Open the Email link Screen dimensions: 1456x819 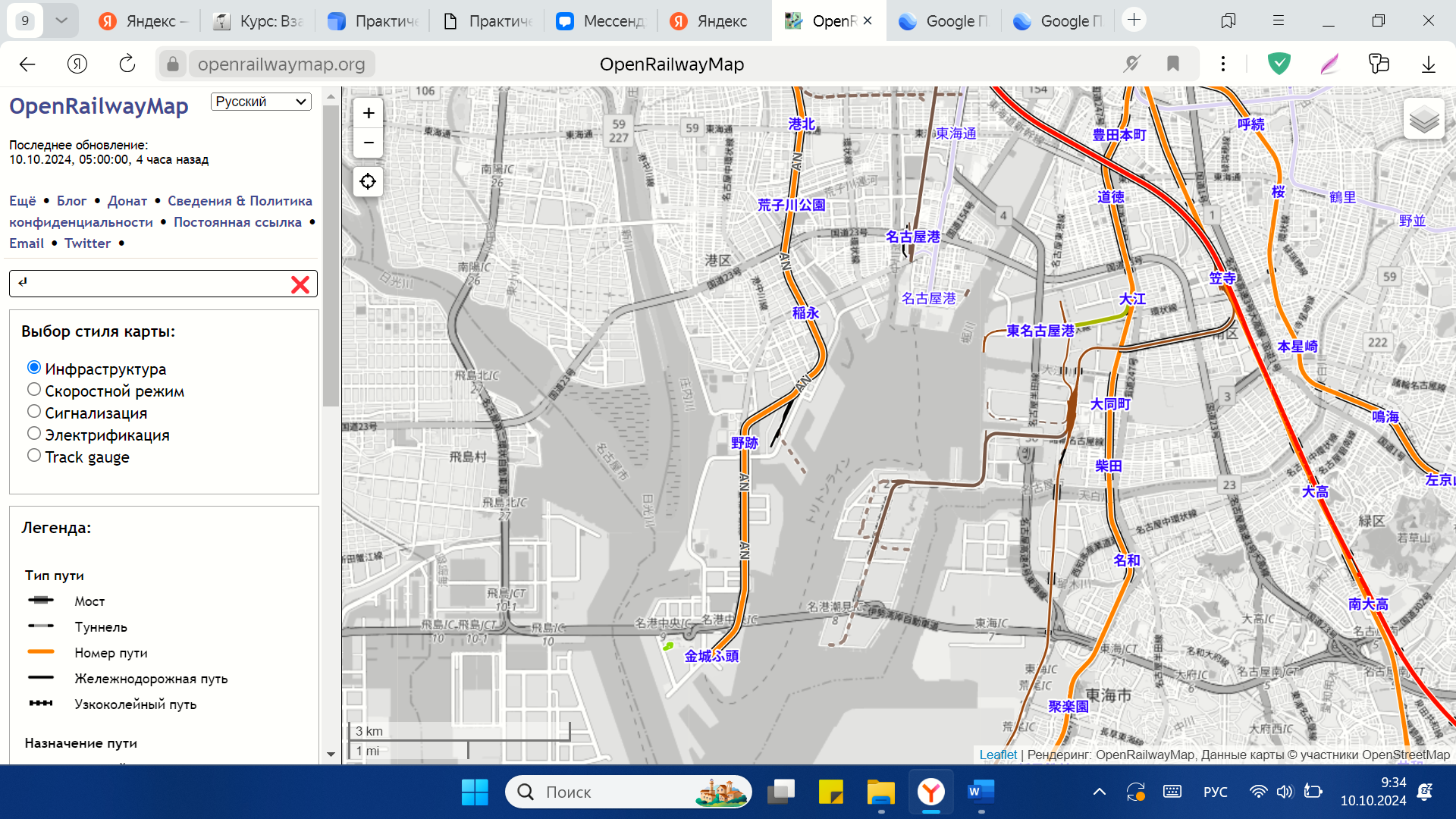27,243
